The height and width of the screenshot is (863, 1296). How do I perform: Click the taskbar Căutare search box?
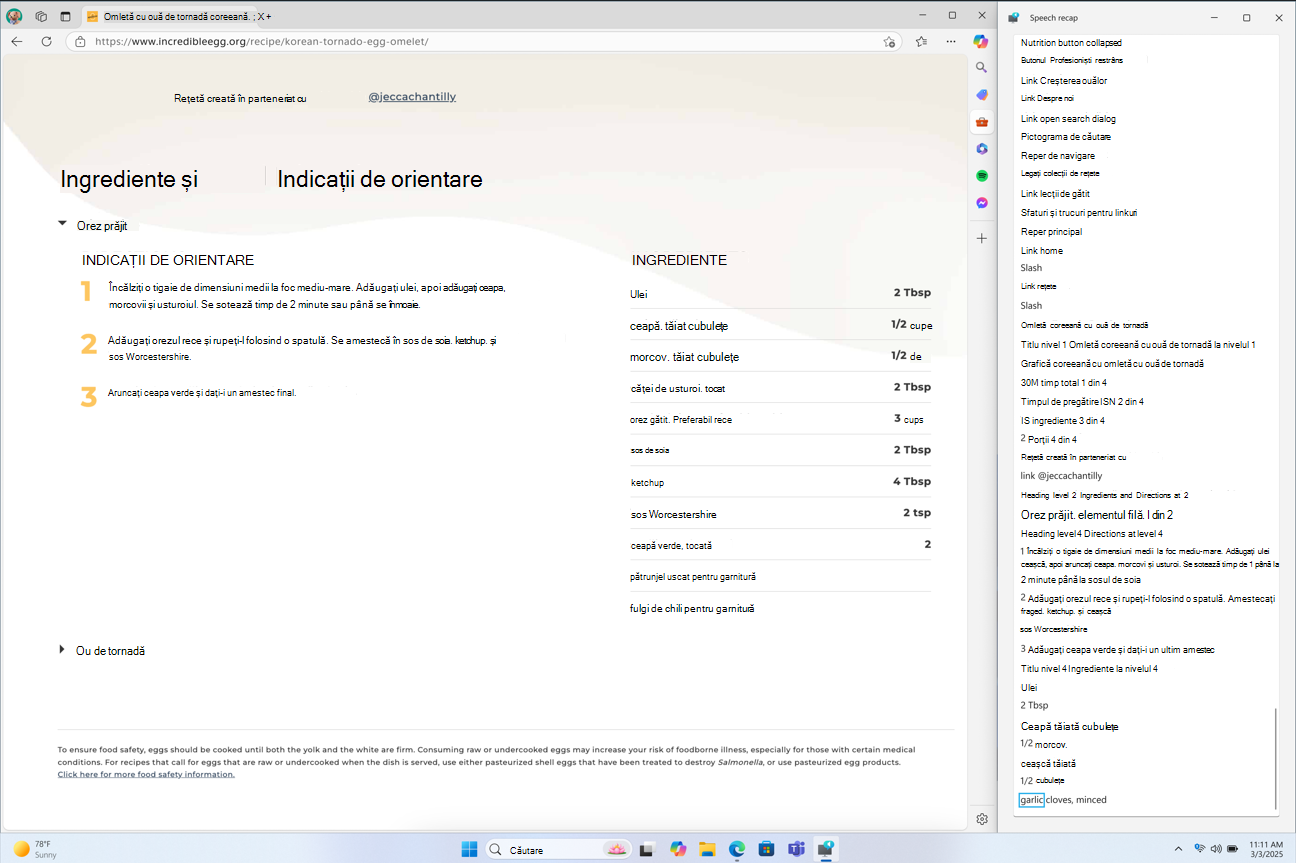coord(561,849)
